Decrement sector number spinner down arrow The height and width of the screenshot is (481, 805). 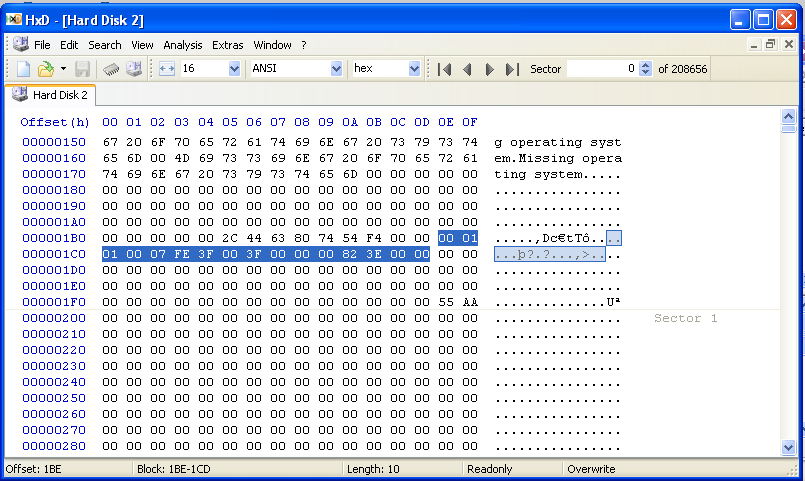pos(646,72)
